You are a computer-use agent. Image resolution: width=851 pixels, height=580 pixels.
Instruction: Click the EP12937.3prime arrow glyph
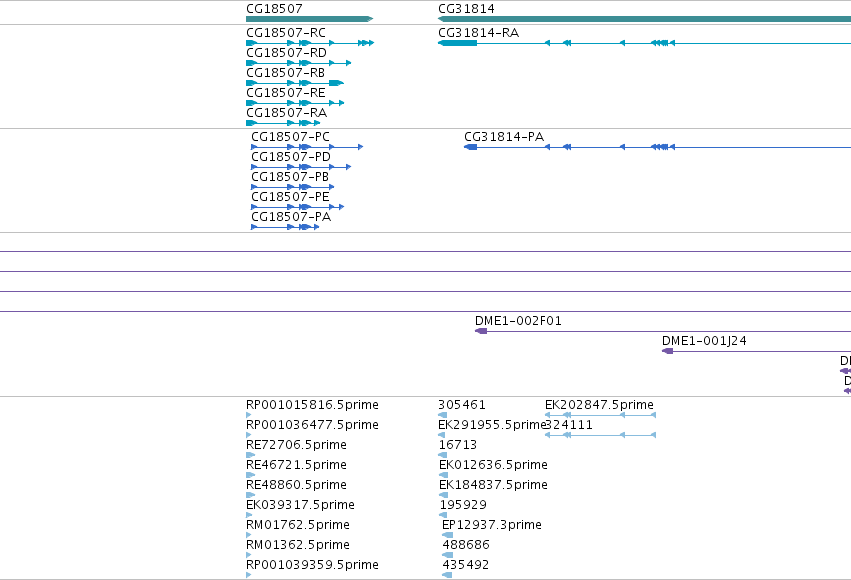pos(447,535)
